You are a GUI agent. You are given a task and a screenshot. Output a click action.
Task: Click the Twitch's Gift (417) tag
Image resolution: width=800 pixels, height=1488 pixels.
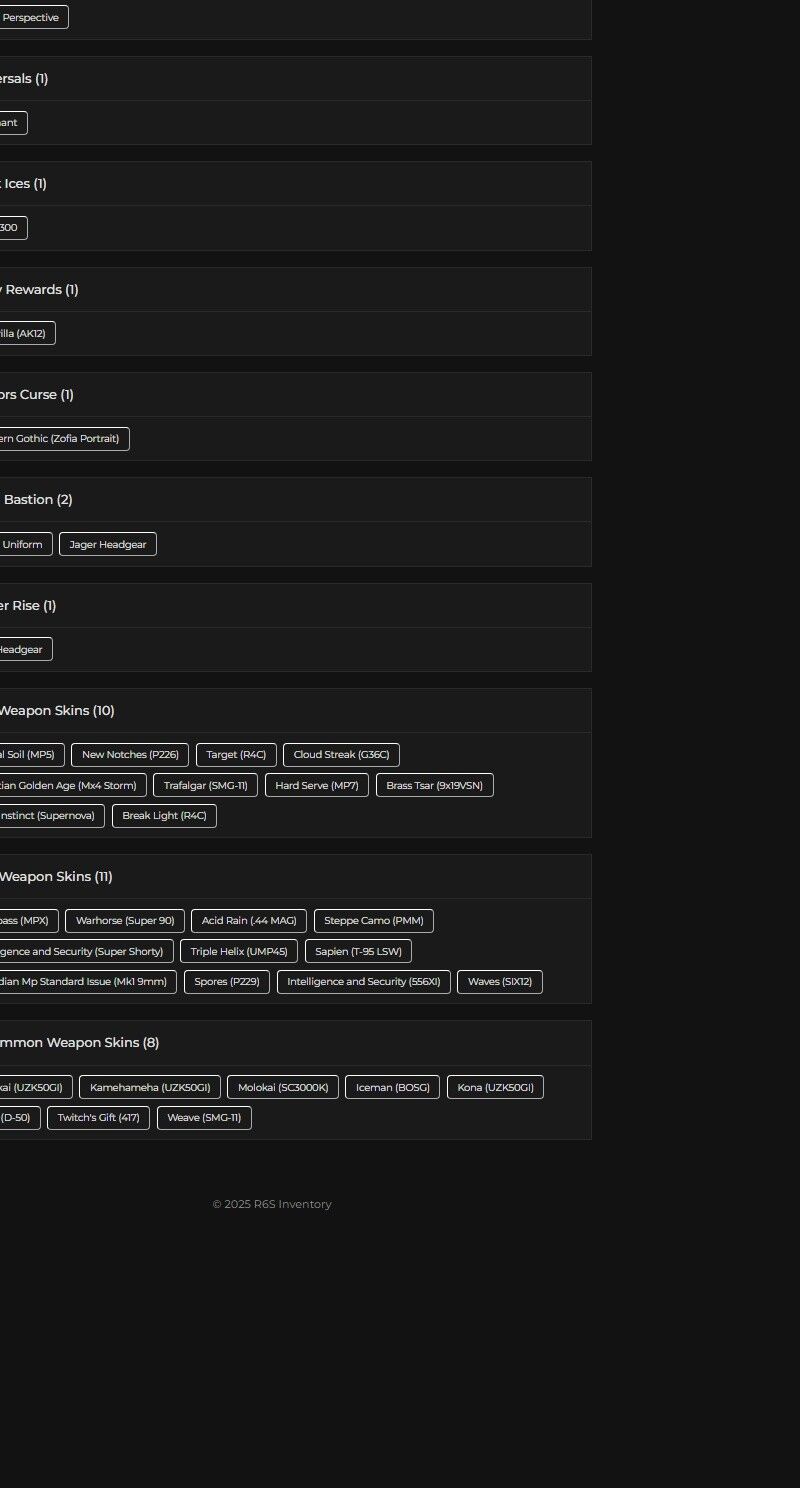(x=98, y=1117)
